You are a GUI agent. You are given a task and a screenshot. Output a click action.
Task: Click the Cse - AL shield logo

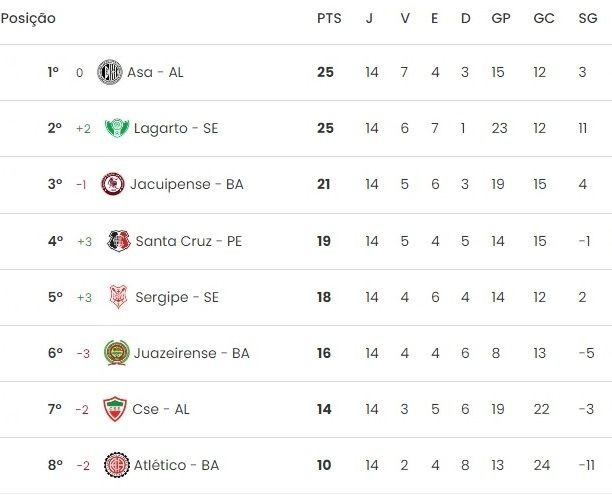click(x=115, y=409)
